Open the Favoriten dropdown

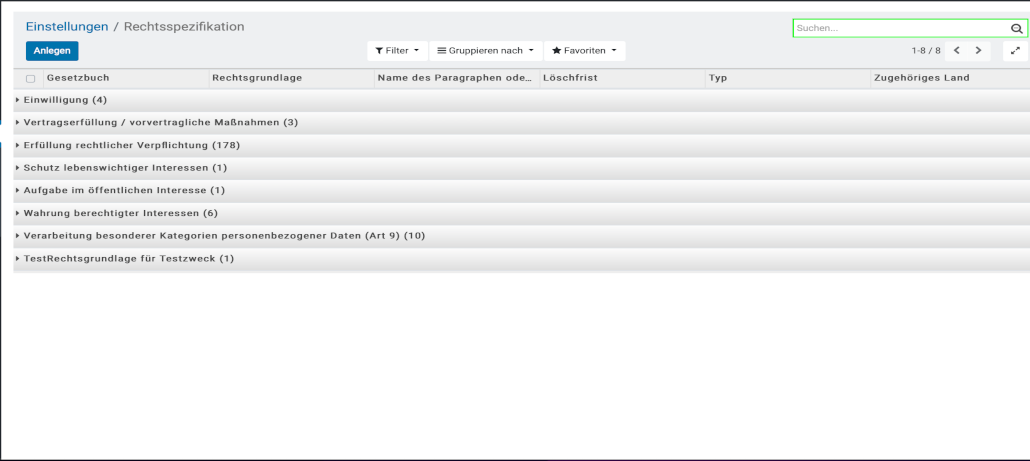tap(584, 50)
